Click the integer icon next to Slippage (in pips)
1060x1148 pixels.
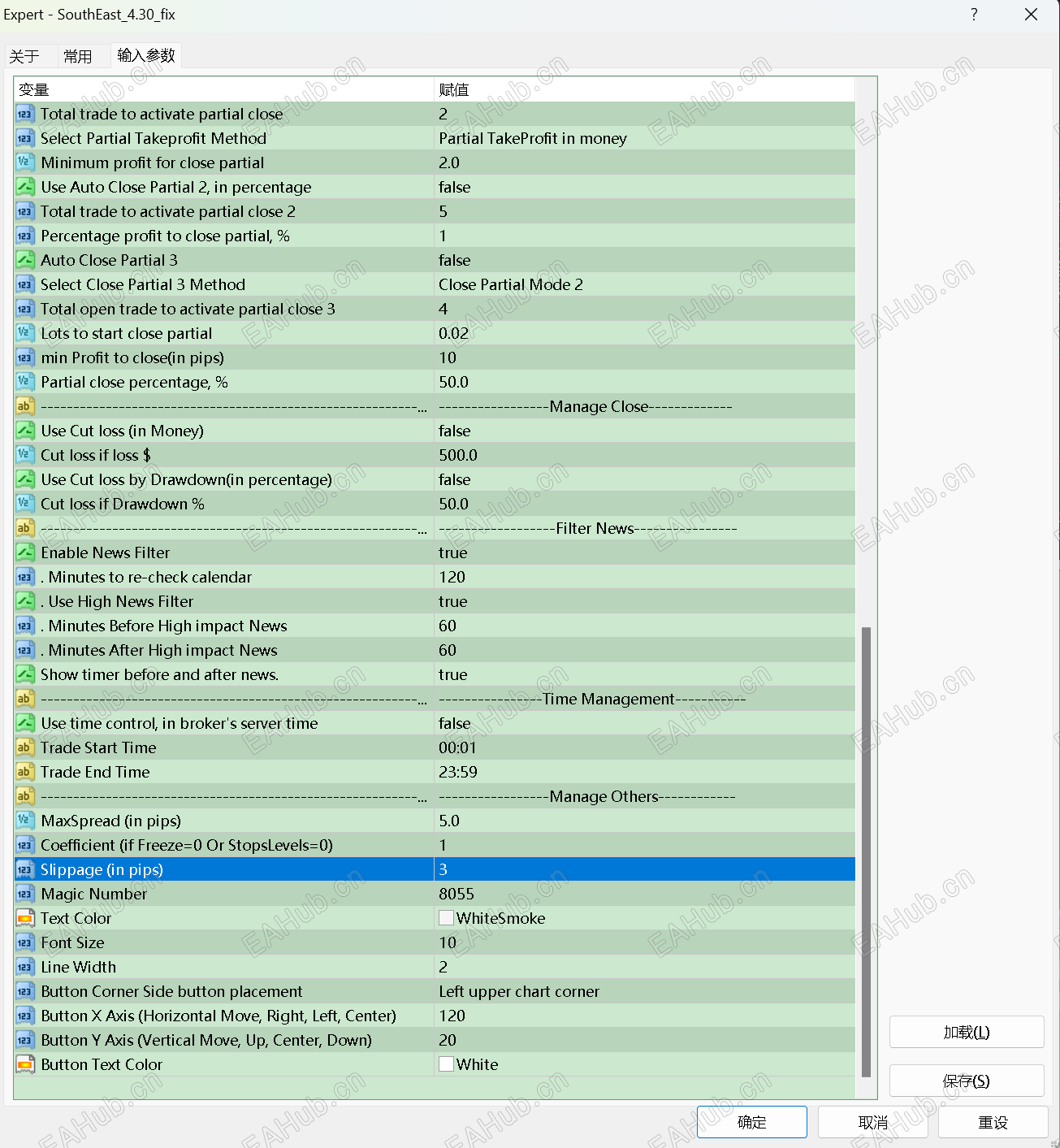[x=25, y=869]
